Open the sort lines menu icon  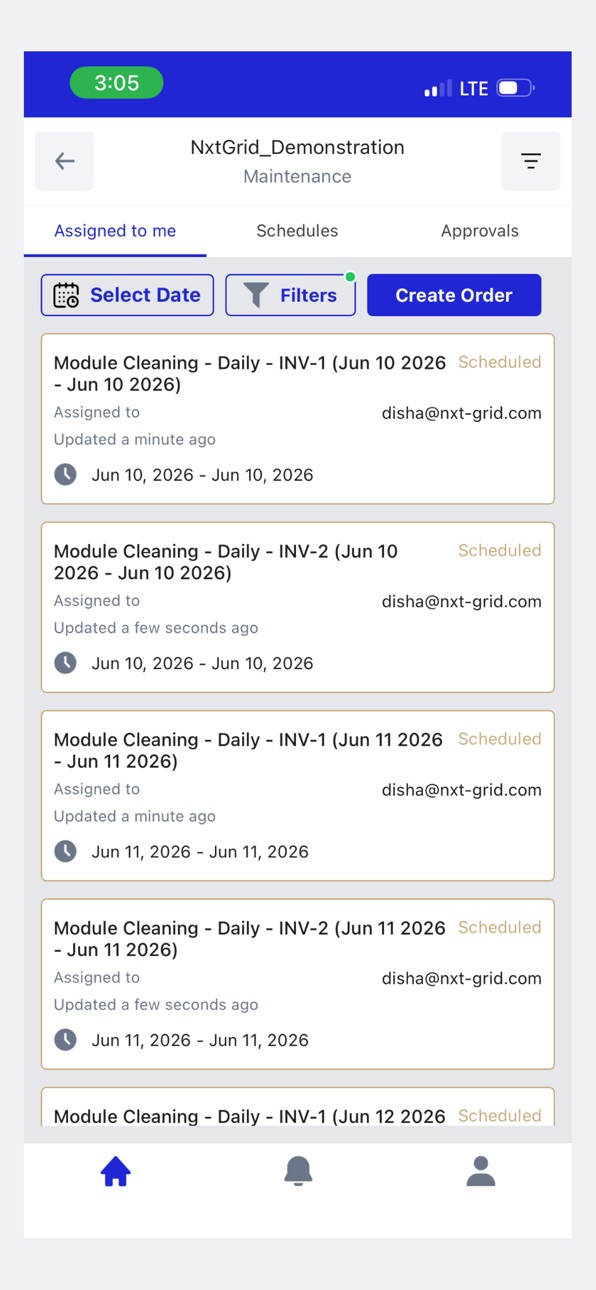coord(531,161)
